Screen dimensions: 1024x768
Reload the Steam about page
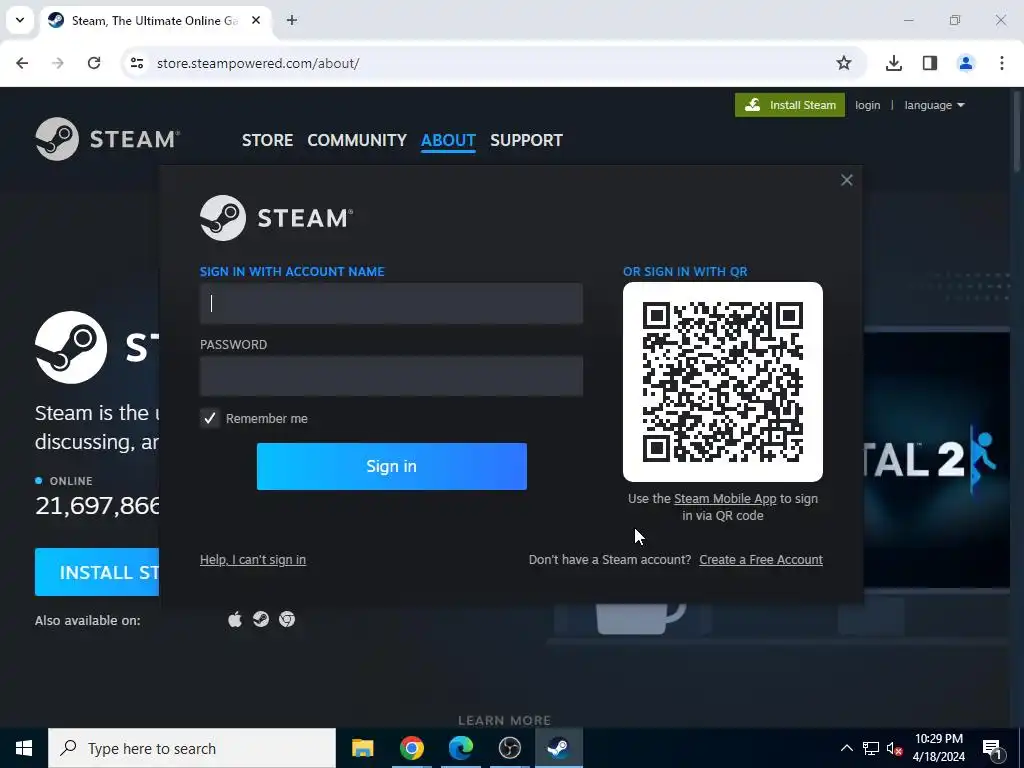pyautogui.click(x=94, y=63)
